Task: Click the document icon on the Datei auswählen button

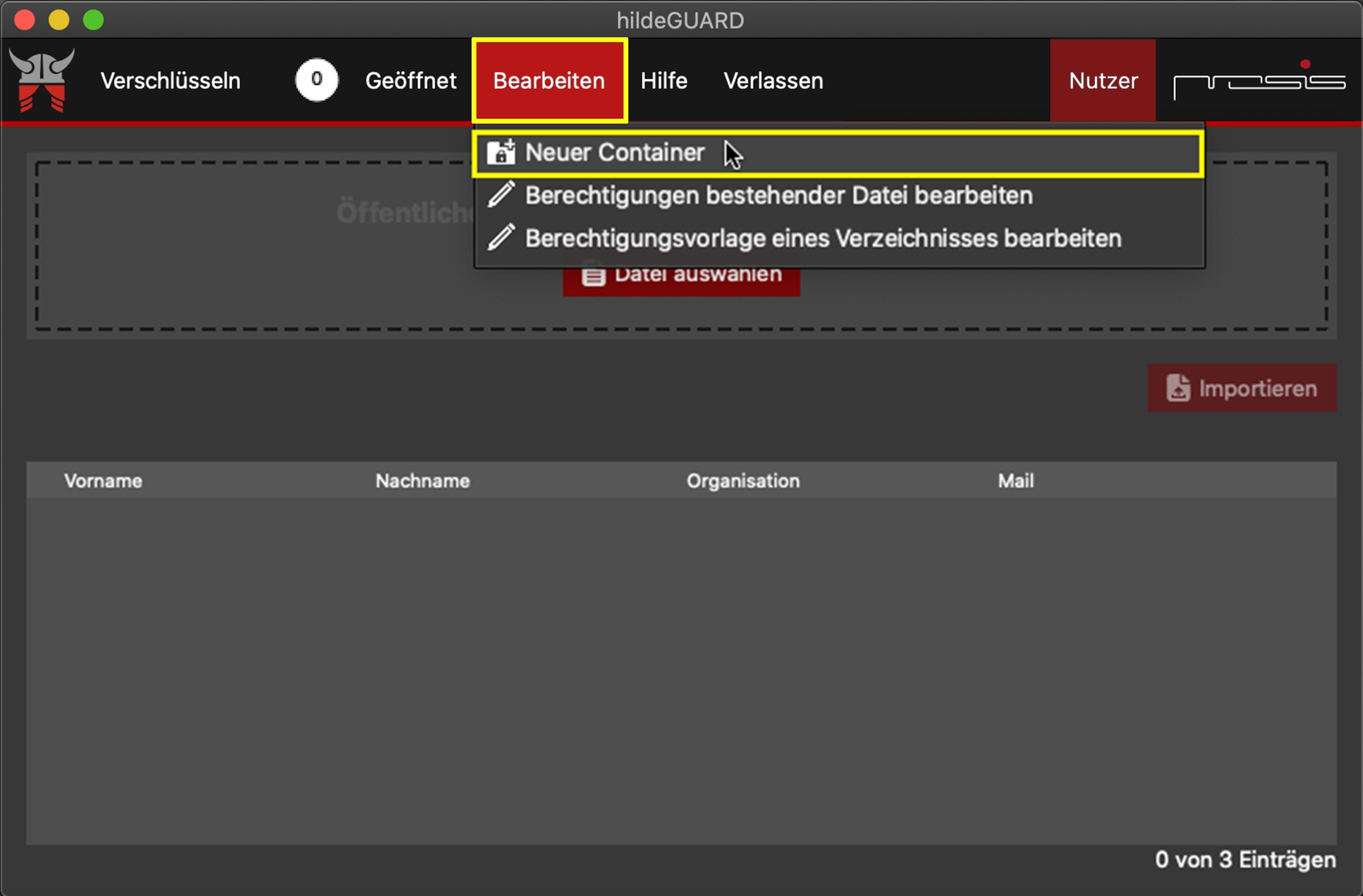Action: click(x=593, y=275)
